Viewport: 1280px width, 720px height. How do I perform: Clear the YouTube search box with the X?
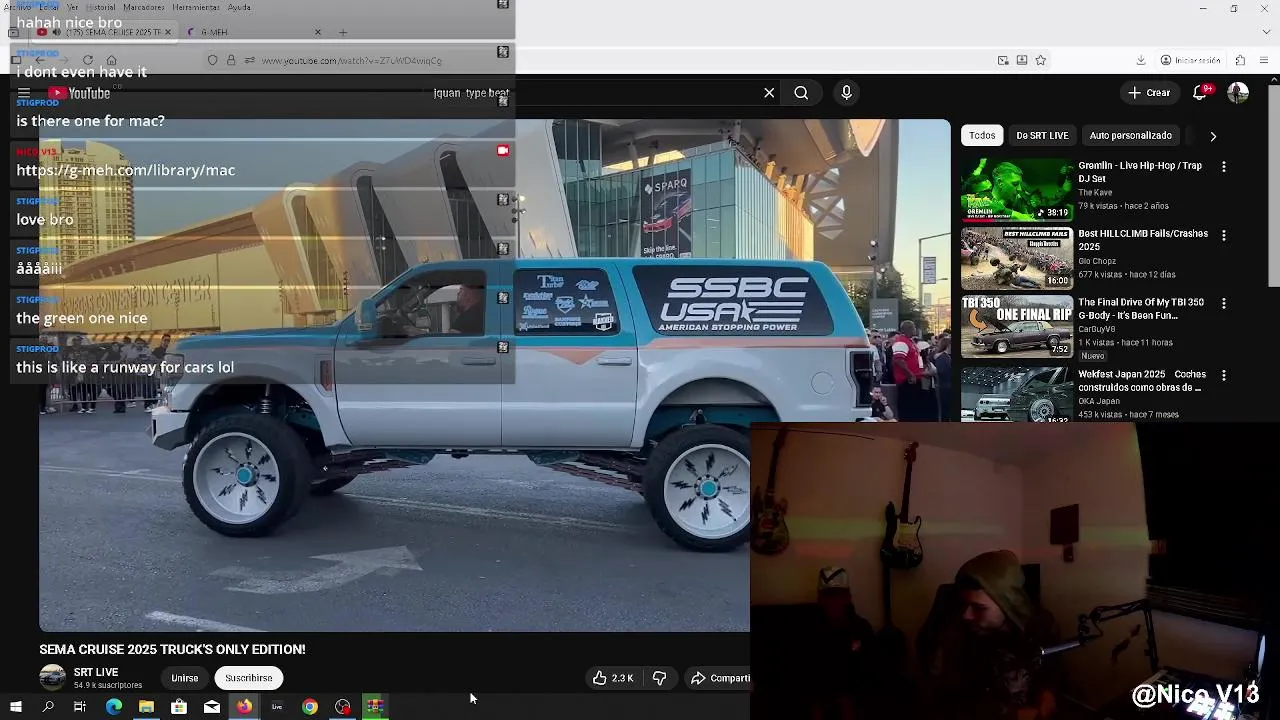coord(769,93)
